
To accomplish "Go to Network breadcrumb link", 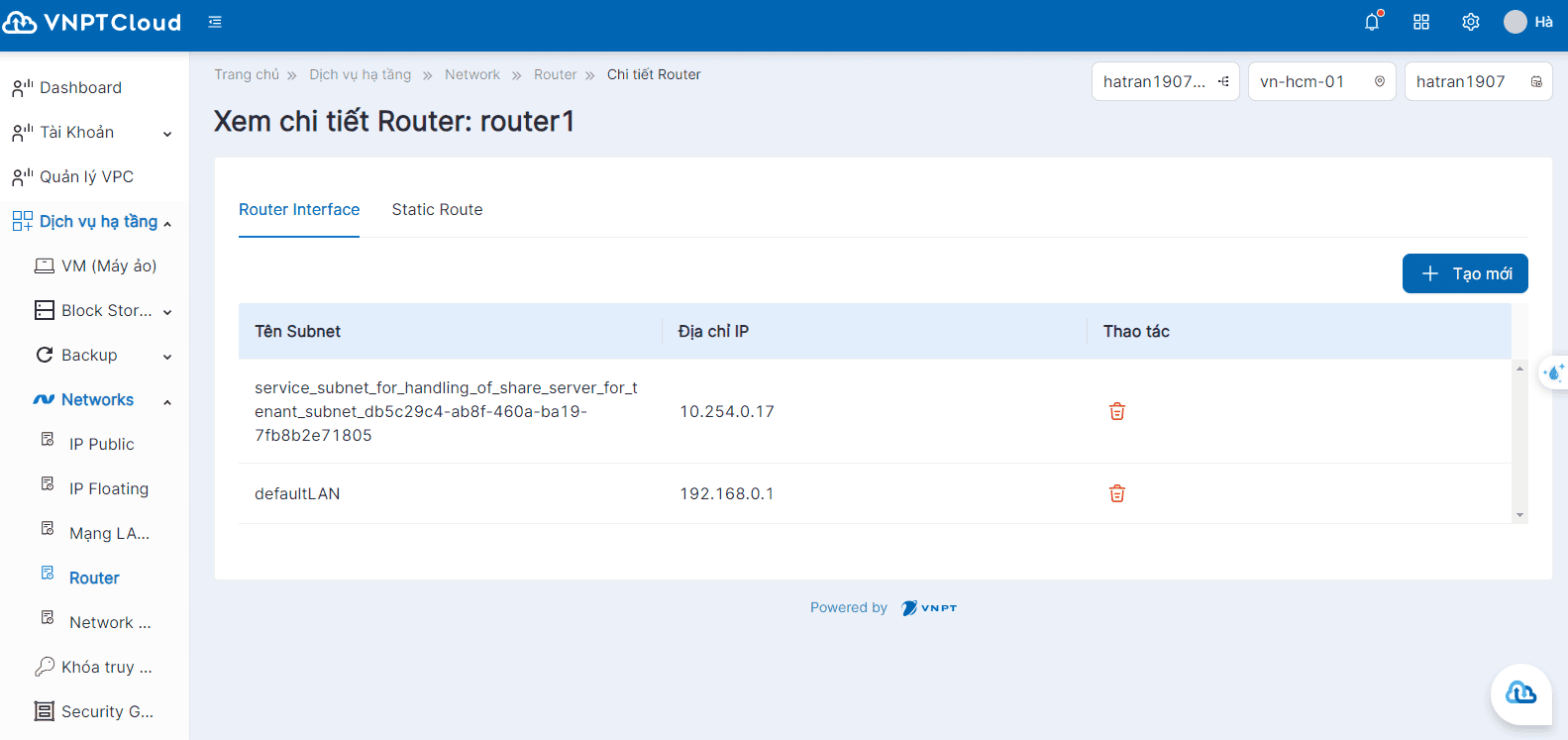I will (472, 74).
